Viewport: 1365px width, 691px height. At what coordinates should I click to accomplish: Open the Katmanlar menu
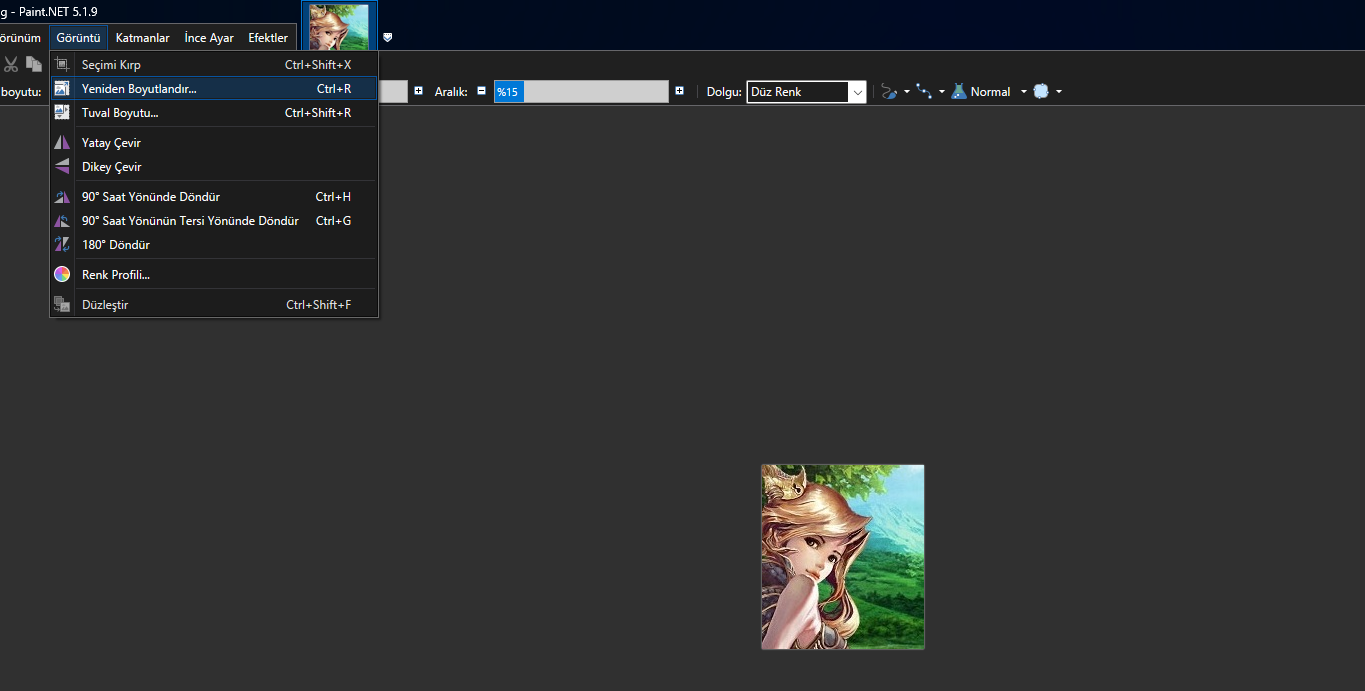[x=142, y=37]
